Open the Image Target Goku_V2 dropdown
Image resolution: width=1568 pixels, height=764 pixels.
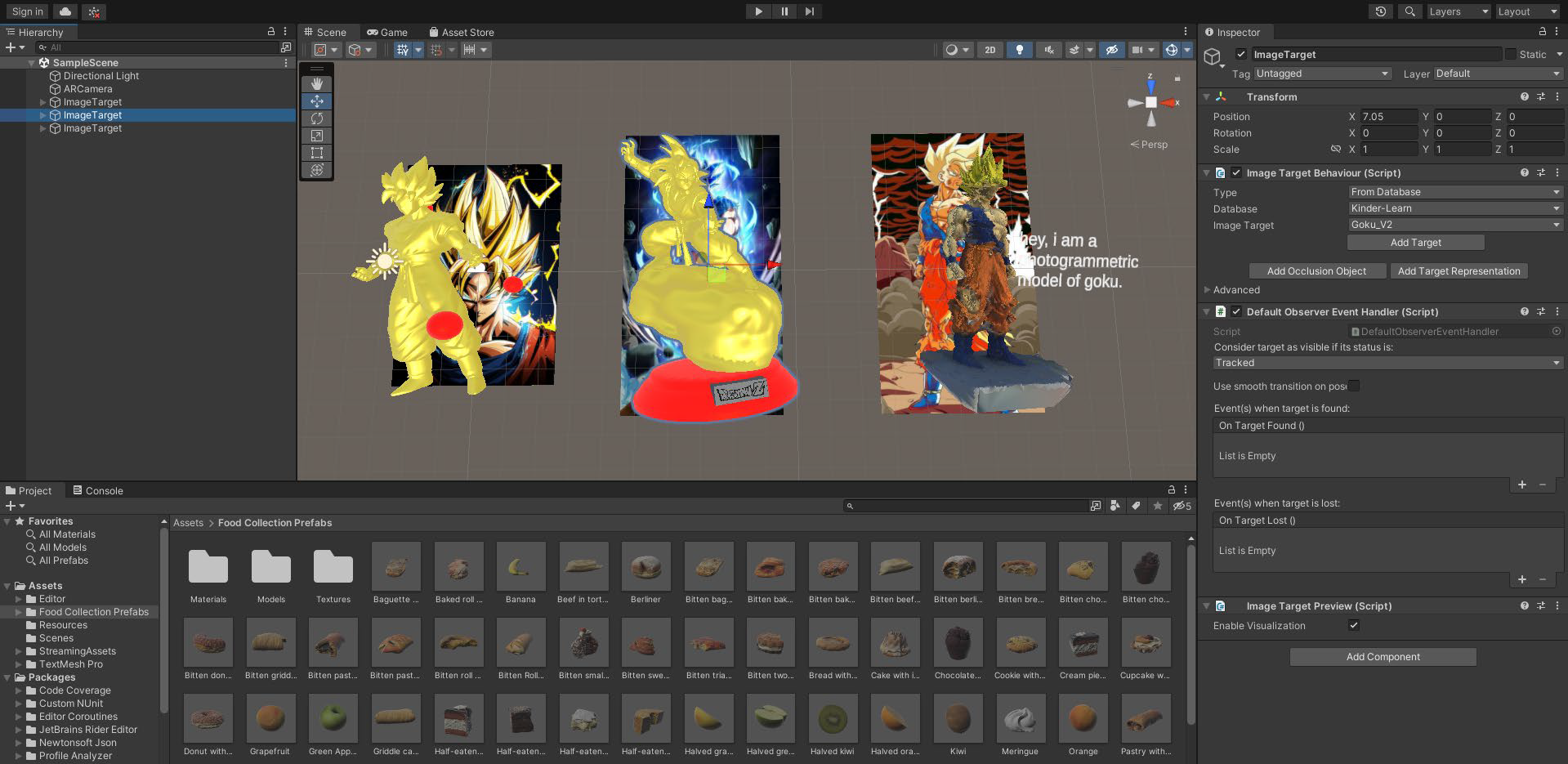1454,225
